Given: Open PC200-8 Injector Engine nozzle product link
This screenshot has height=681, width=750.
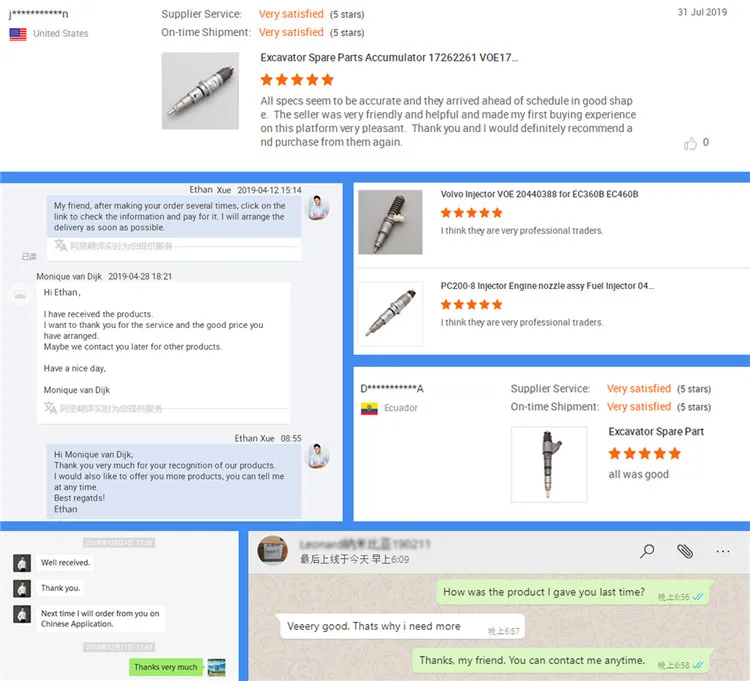Looking at the screenshot, I should [x=547, y=286].
